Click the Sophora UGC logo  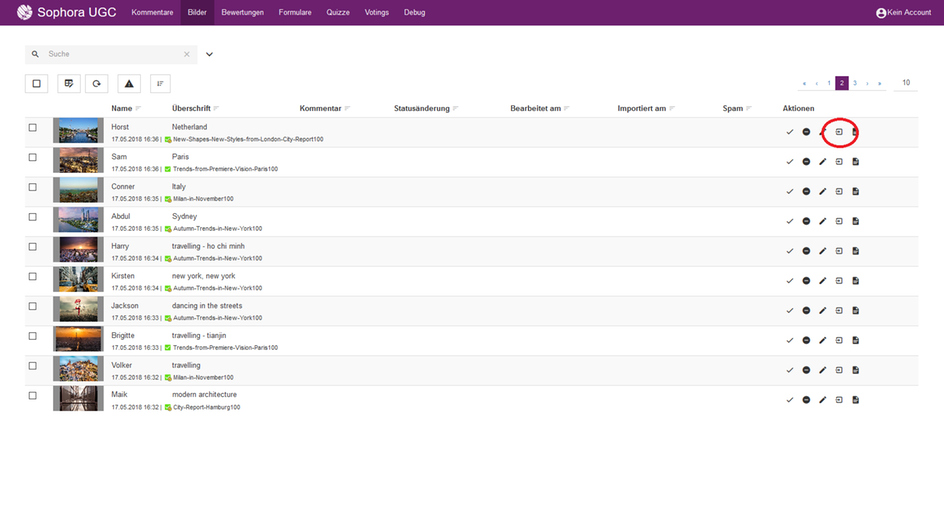pos(66,12)
